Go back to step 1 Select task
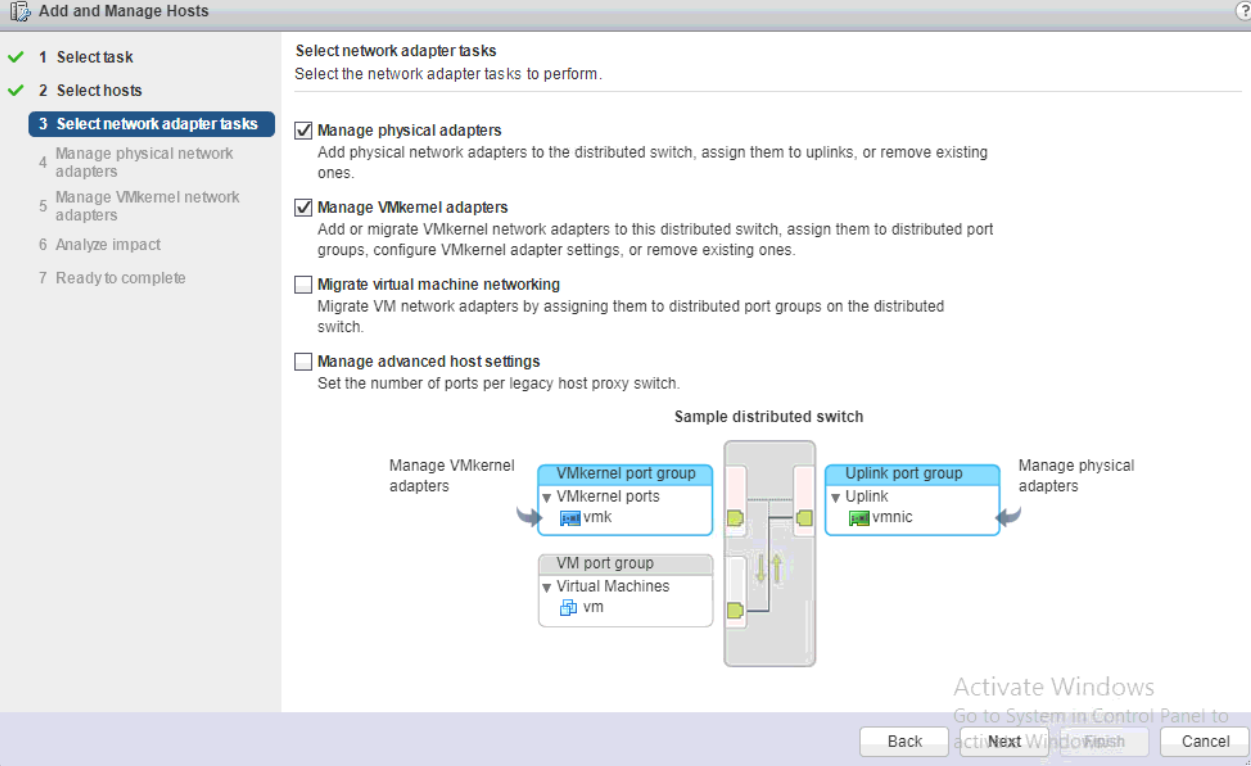The image size is (1251, 766). (x=94, y=57)
